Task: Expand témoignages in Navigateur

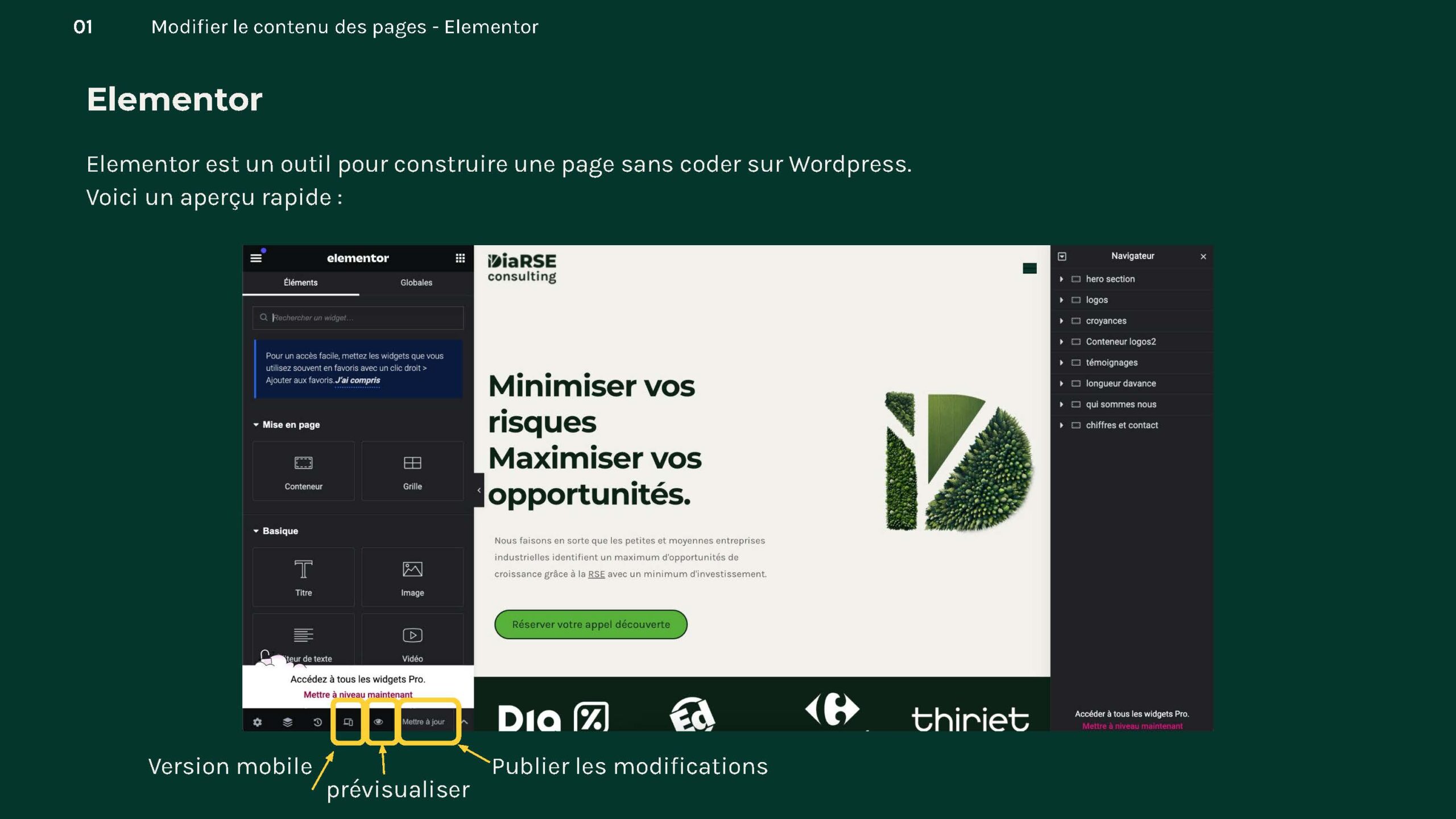Action: (x=1061, y=362)
